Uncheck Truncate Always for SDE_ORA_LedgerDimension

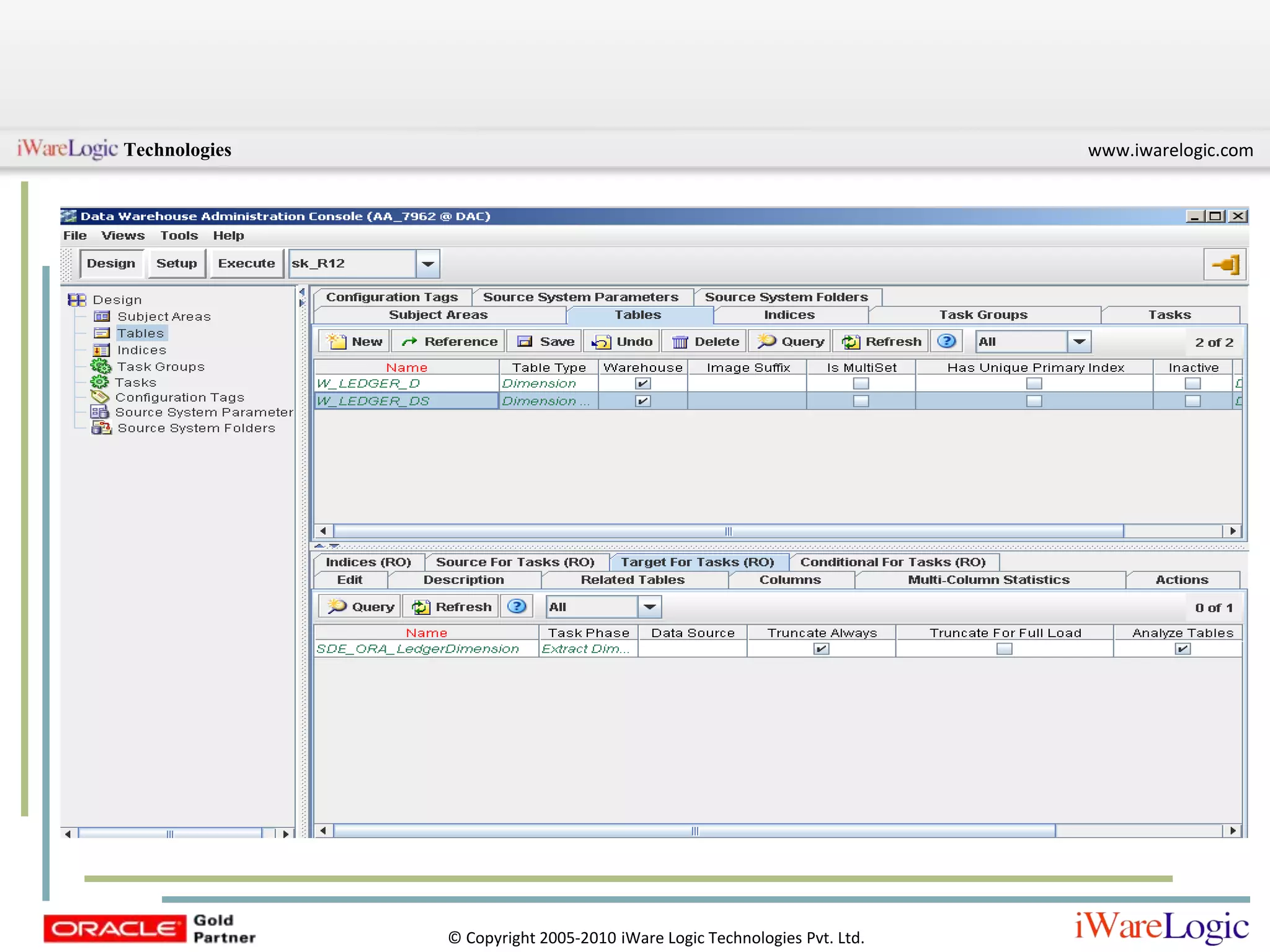(x=821, y=649)
